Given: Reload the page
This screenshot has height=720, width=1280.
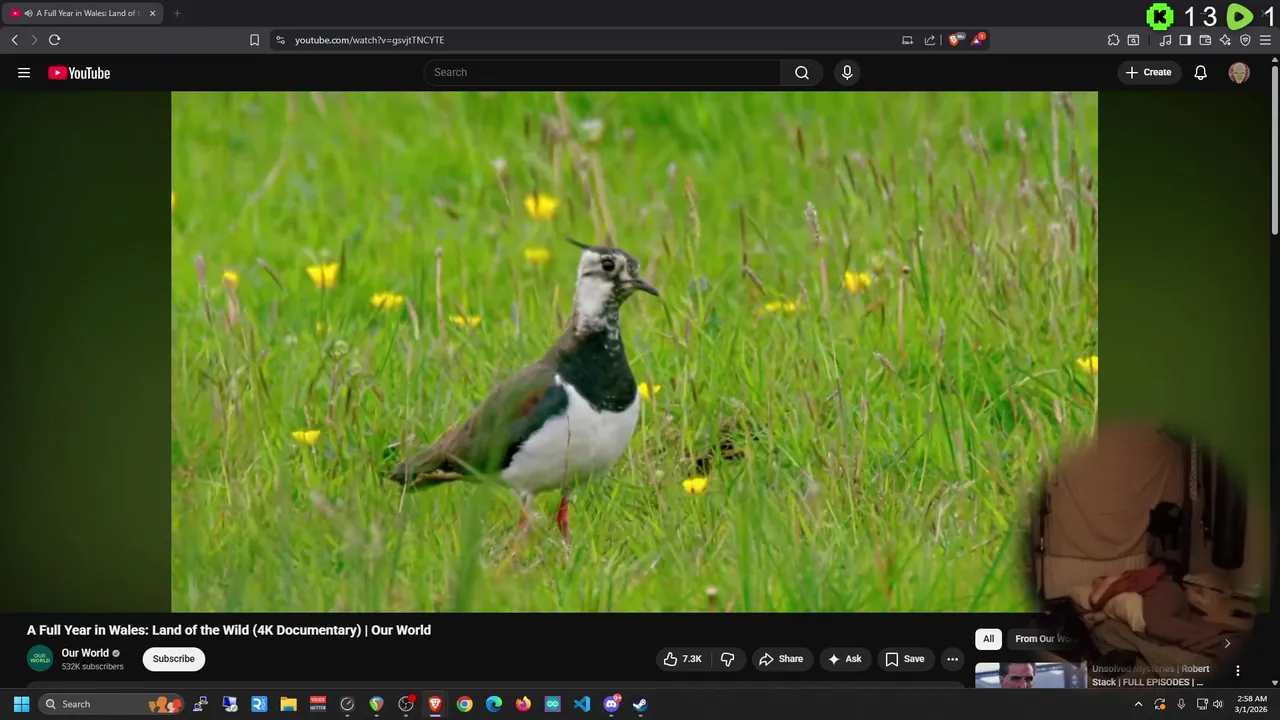Looking at the screenshot, I should [54, 40].
